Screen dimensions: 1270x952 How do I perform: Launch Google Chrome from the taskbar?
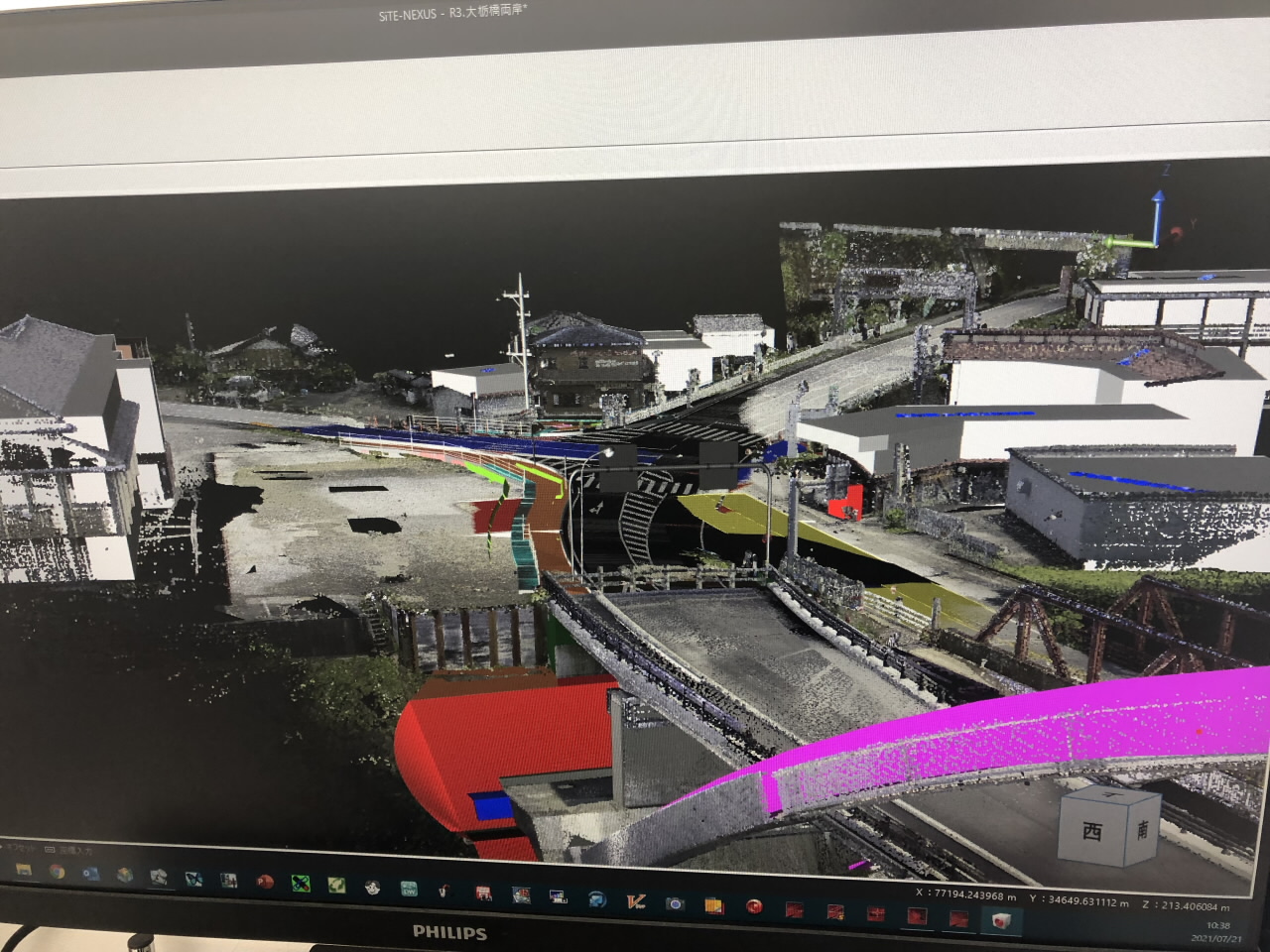pos(57,872)
